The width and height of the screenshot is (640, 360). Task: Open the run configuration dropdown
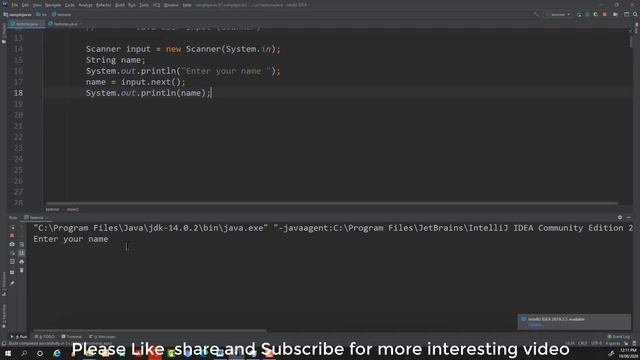click(558, 14)
